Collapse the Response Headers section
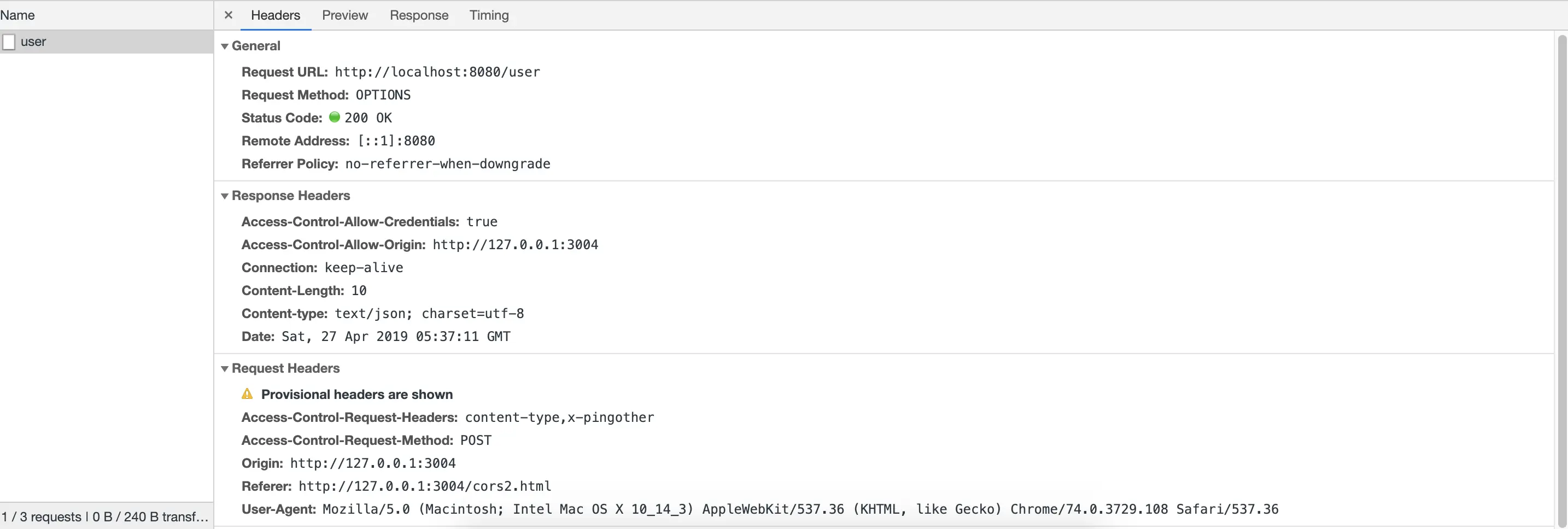This screenshot has width=1568, height=529. point(225,196)
